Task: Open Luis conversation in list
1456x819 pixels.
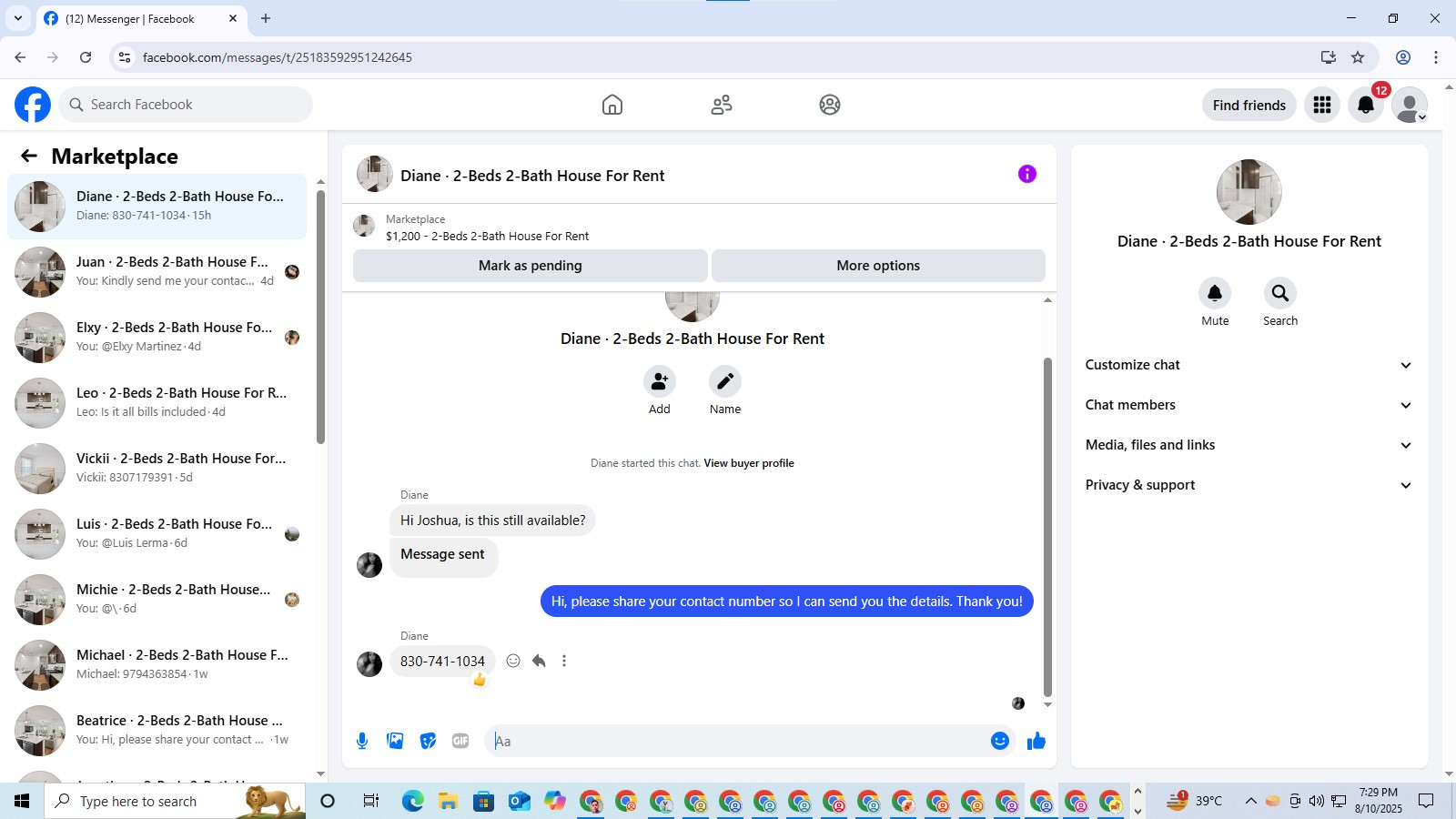Action: point(157,533)
